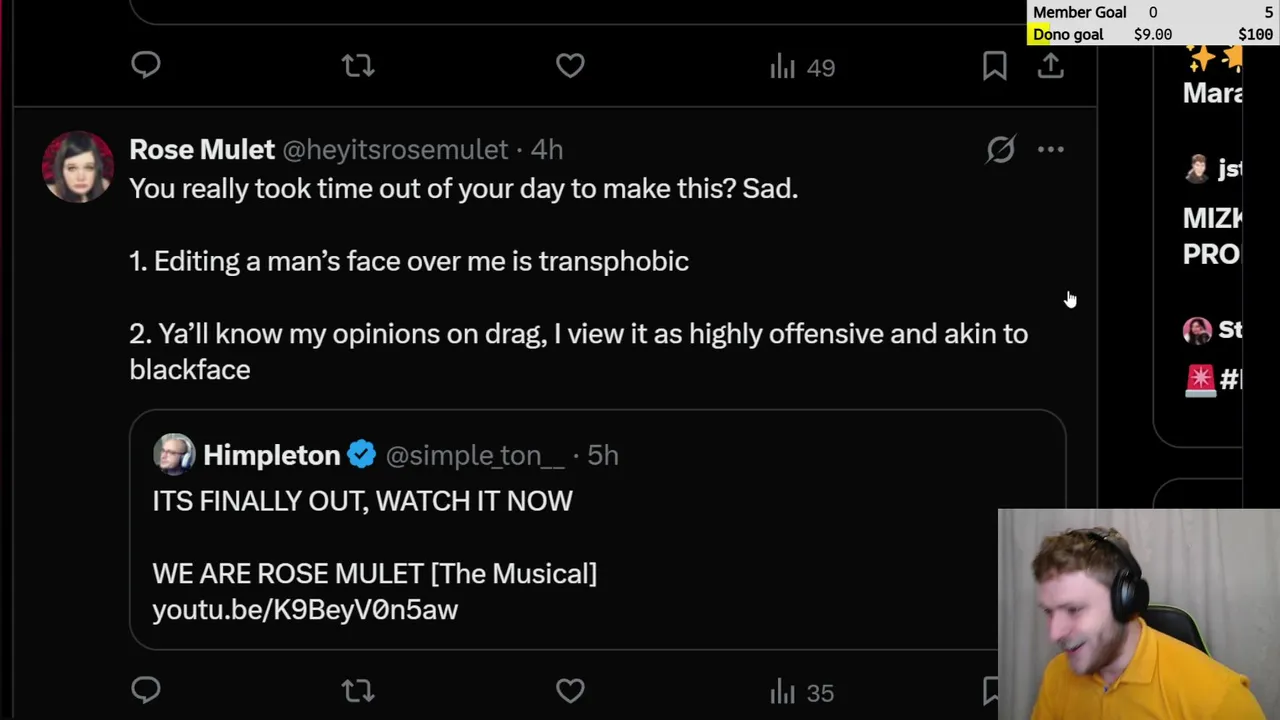View analytics showing 49 views
This screenshot has width=1280, height=720.
click(x=802, y=67)
